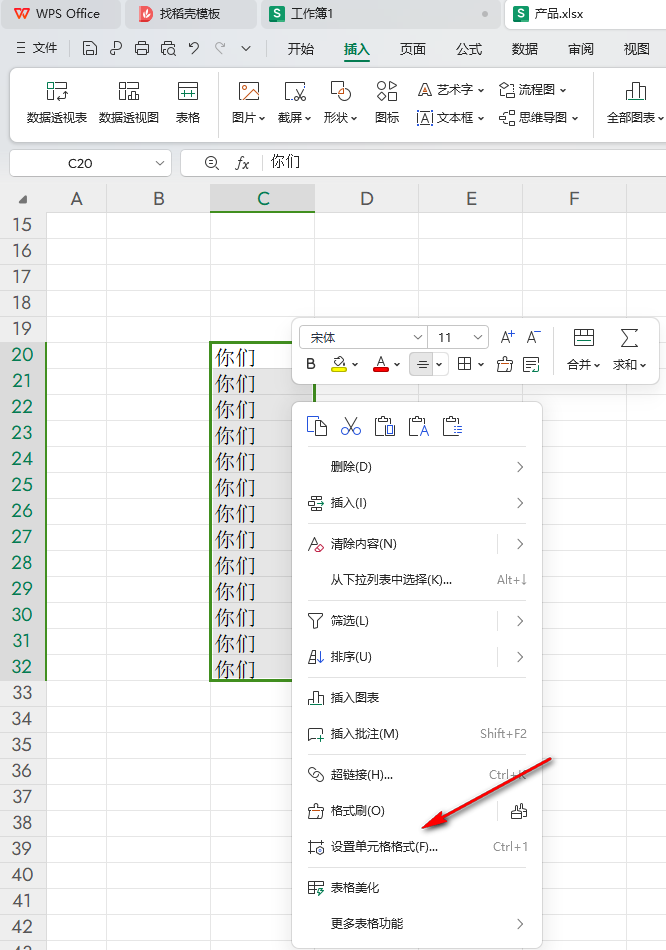The image size is (666, 950).
Task: Apply center alignment in mini toolbar
Action: [x=422, y=364]
